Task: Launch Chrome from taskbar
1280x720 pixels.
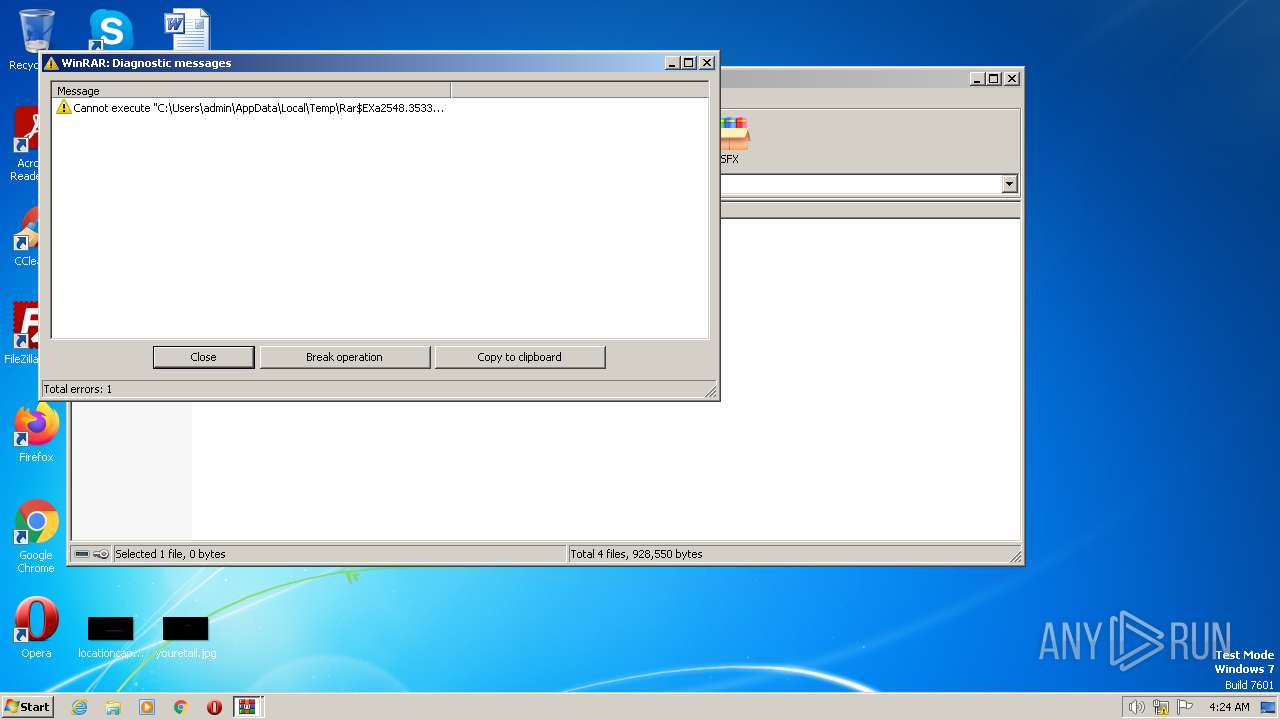Action: [181, 707]
